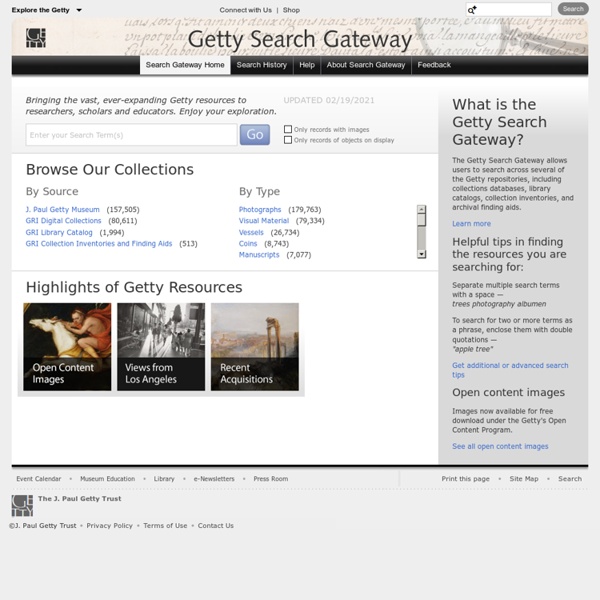The width and height of the screenshot is (600, 600).
Task: Open the Explore the Getty dropdown arrow
Action: tap(79, 10)
